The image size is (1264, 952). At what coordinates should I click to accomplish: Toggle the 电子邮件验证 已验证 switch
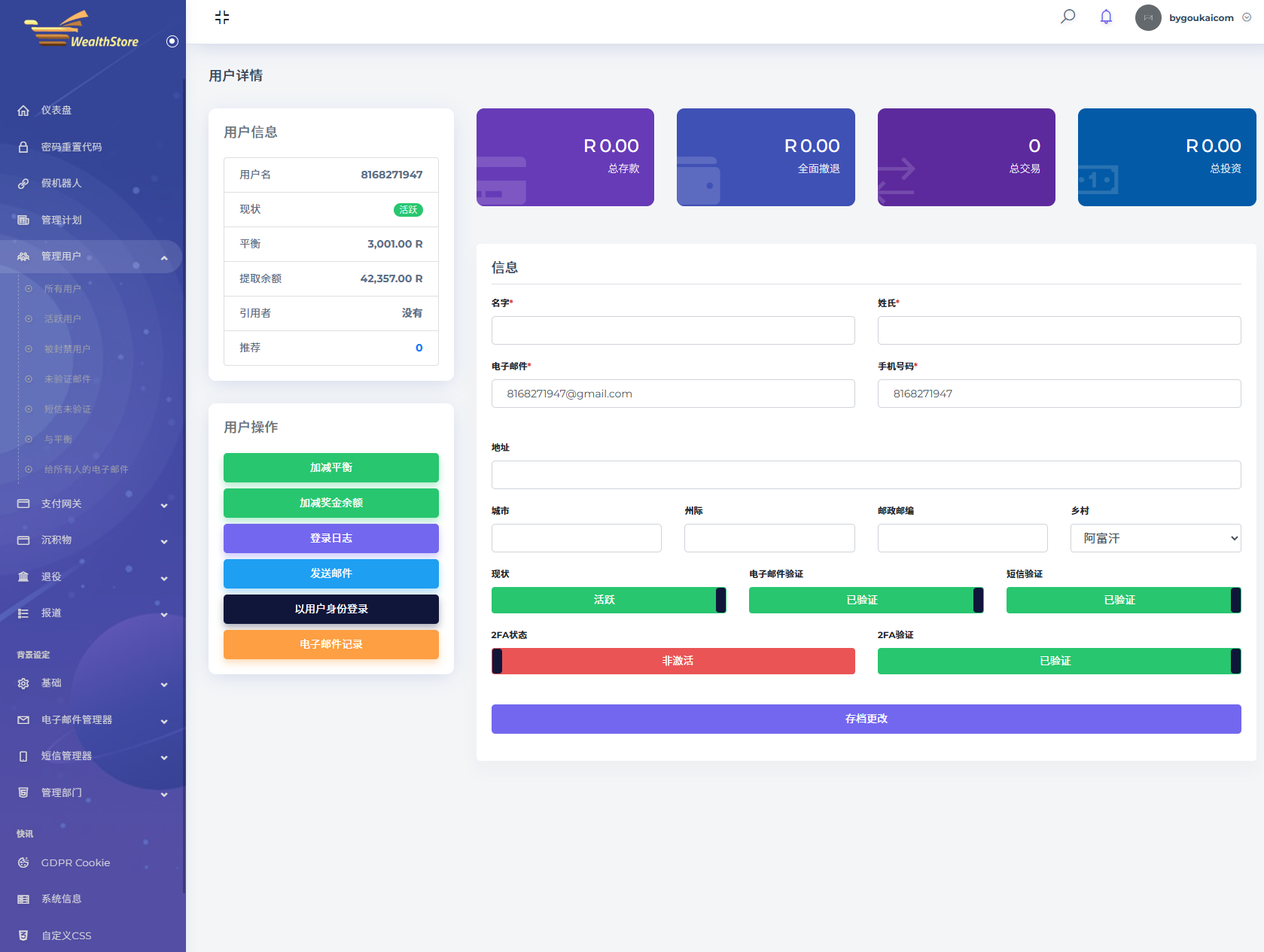pyautogui.click(x=866, y=600)
